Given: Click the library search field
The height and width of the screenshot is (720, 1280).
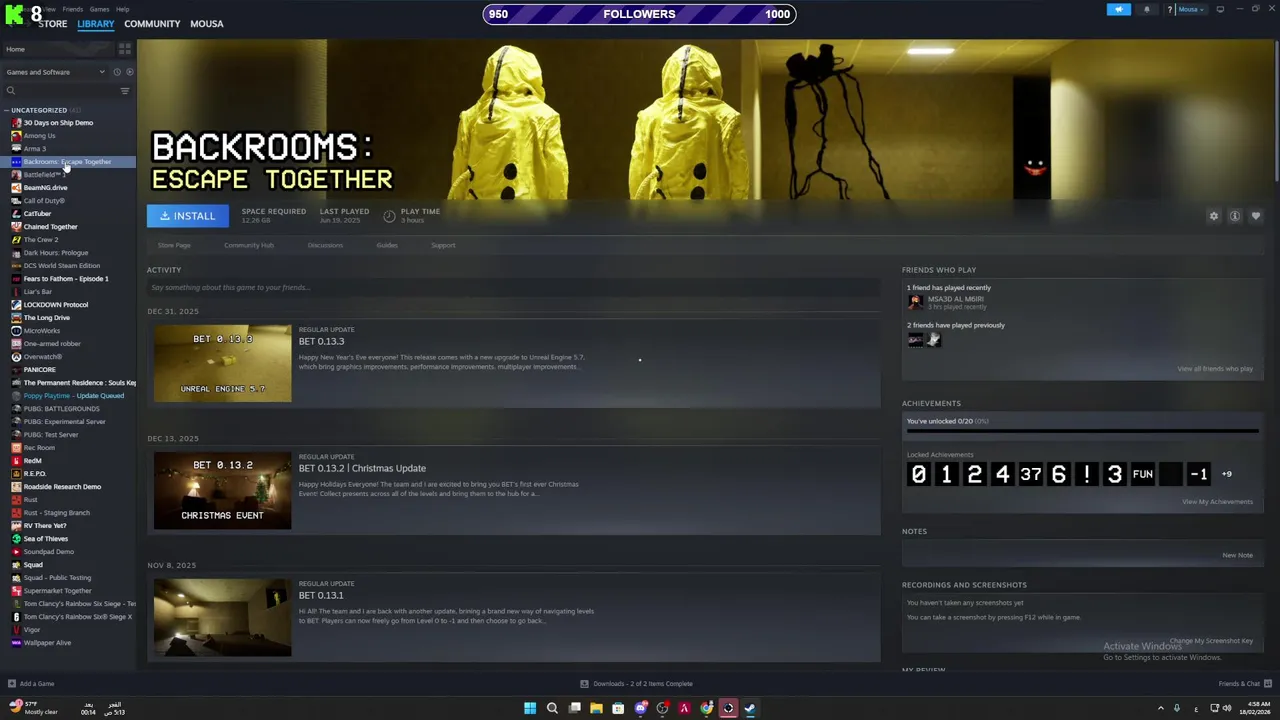Looking at the screenshot, I should pos(60,91).
